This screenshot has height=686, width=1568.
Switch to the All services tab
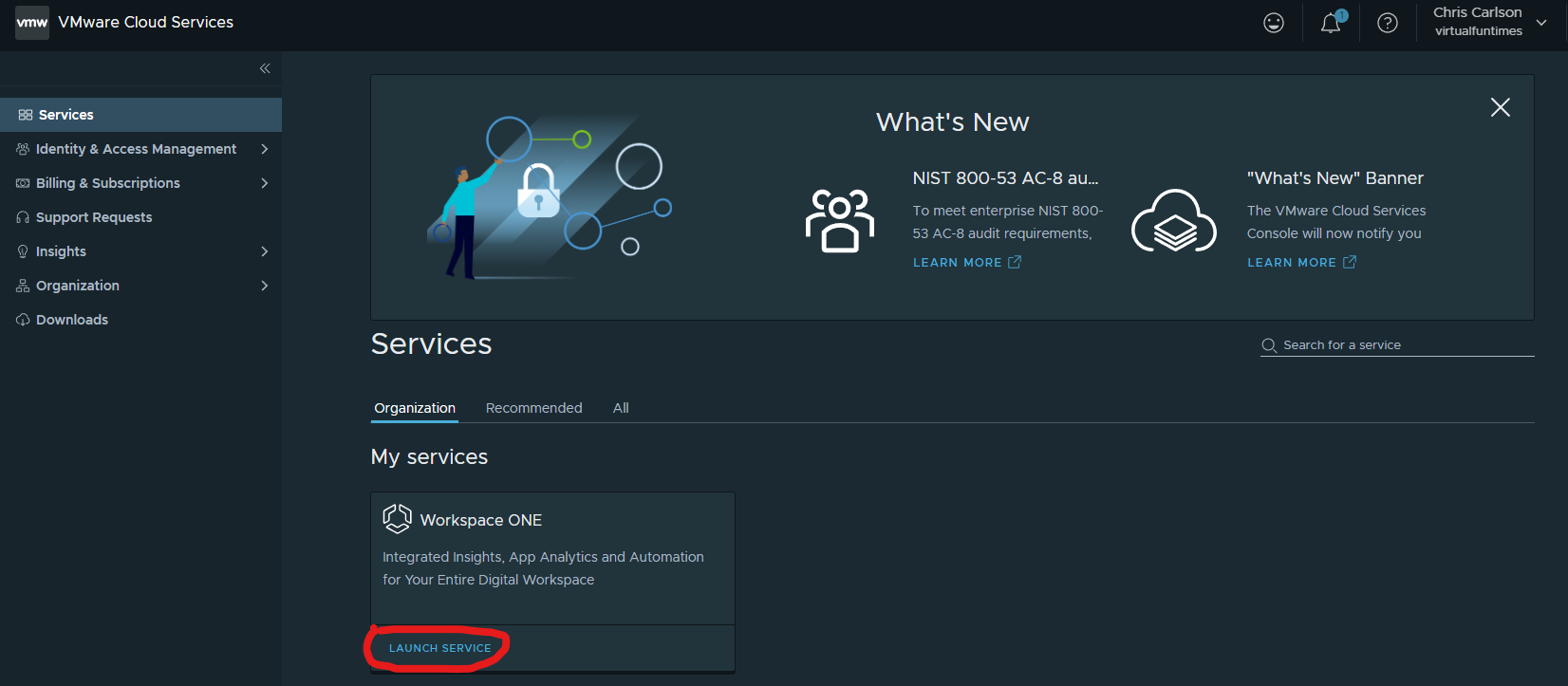[x=621, y=408]
